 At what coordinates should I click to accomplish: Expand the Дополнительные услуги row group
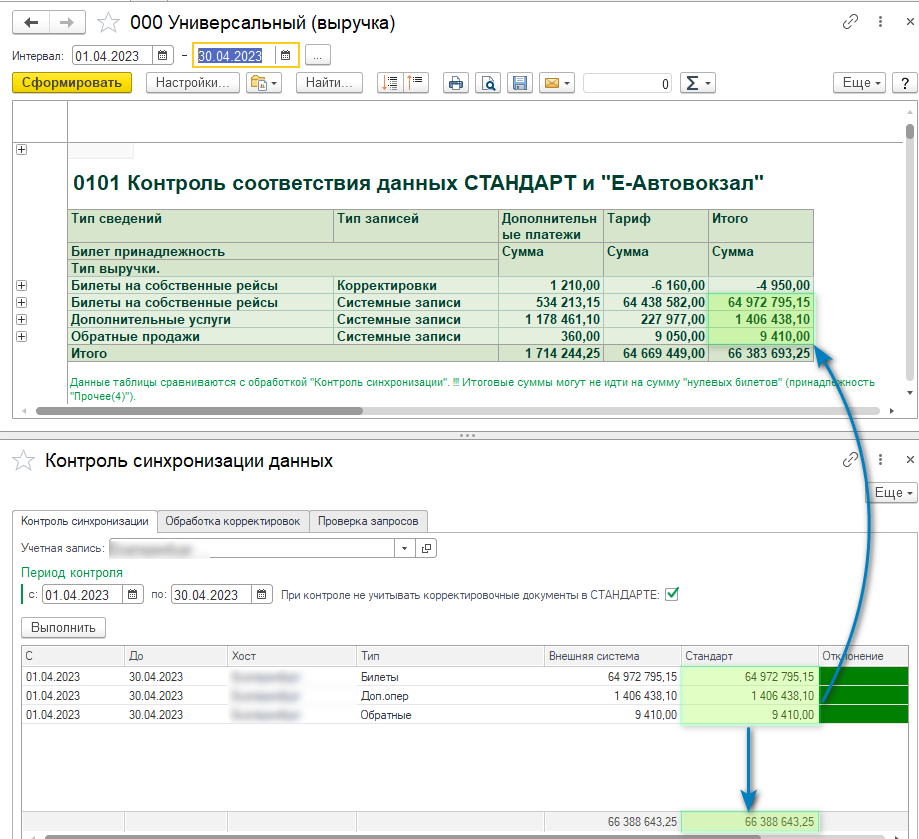[22, 320]
